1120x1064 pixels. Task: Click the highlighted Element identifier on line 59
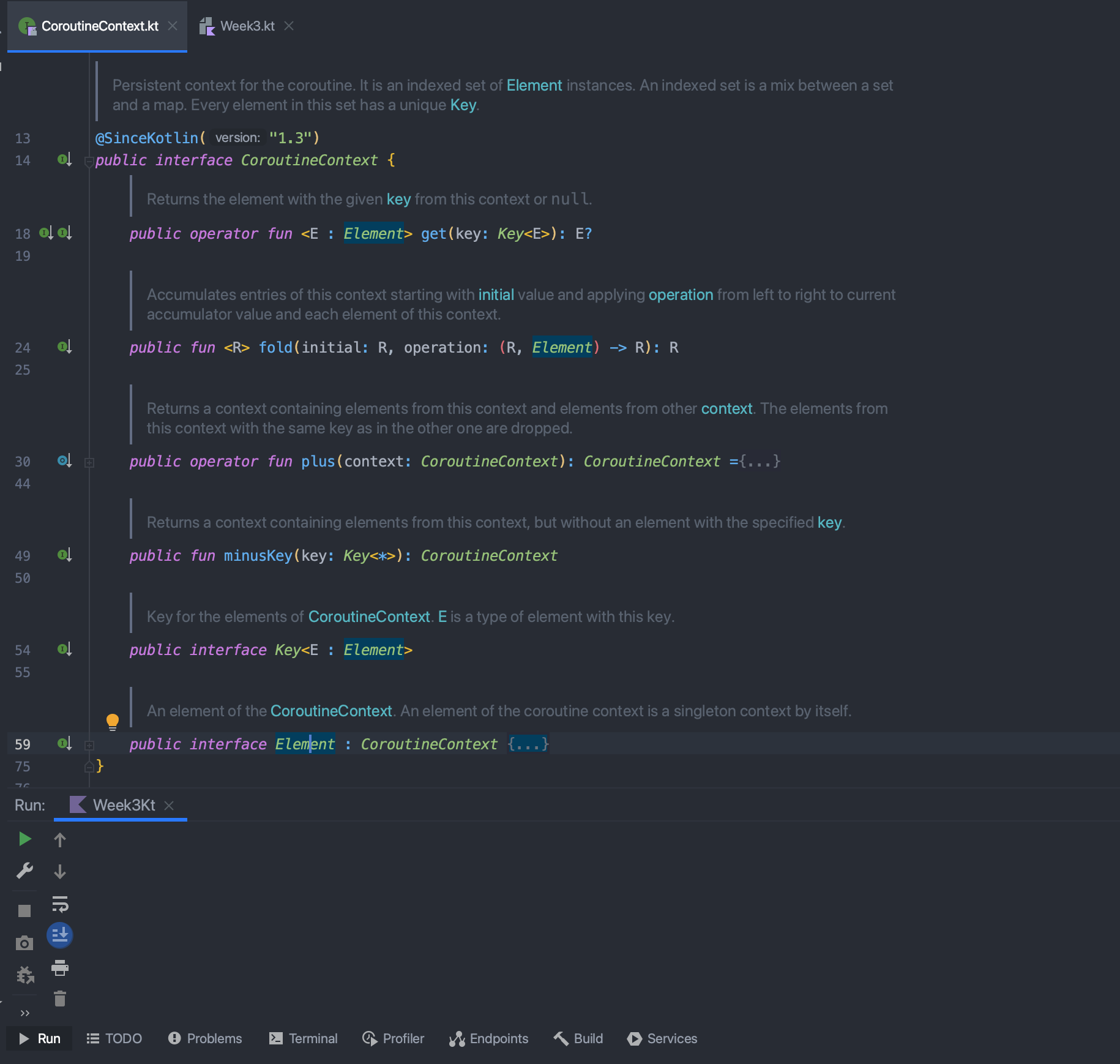[305, 744]
